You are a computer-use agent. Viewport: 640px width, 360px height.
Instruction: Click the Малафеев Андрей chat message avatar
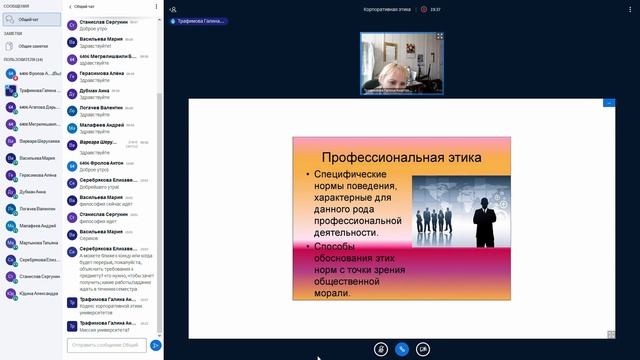72,128
